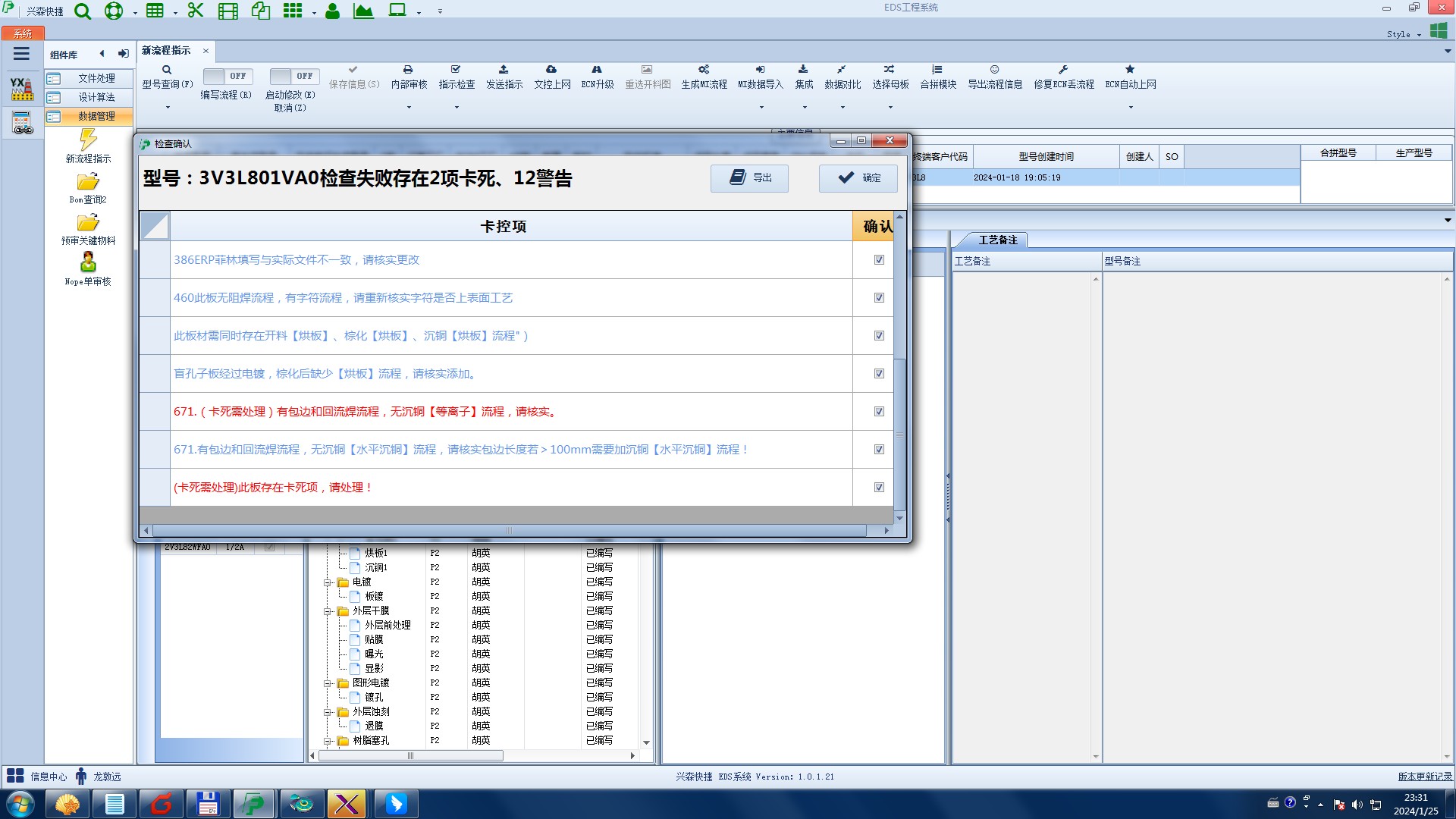The width and height of the screenshot is (1456, 819).
Task: Select the 外层前处理 tree row
Action: point(388,626)
